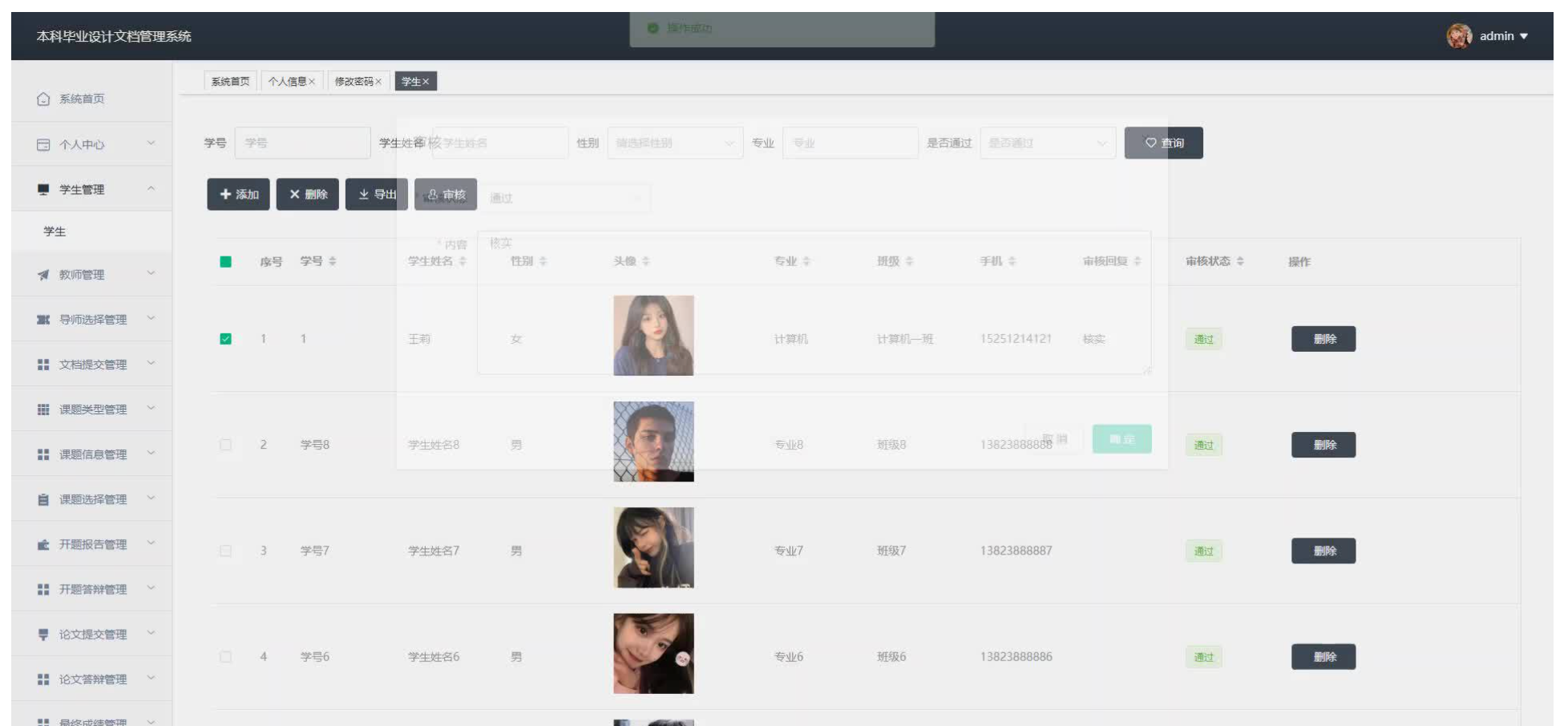This screenshot has width=1568, height=726.
Task: Close the 修改密码 tab with its X
Action: [x=378, y=82]
